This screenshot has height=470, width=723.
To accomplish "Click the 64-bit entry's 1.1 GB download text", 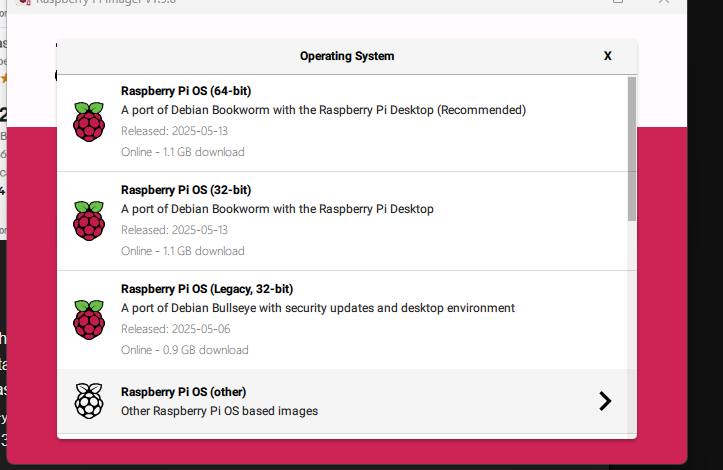I will pyautogui.click(x=183, y=152).
